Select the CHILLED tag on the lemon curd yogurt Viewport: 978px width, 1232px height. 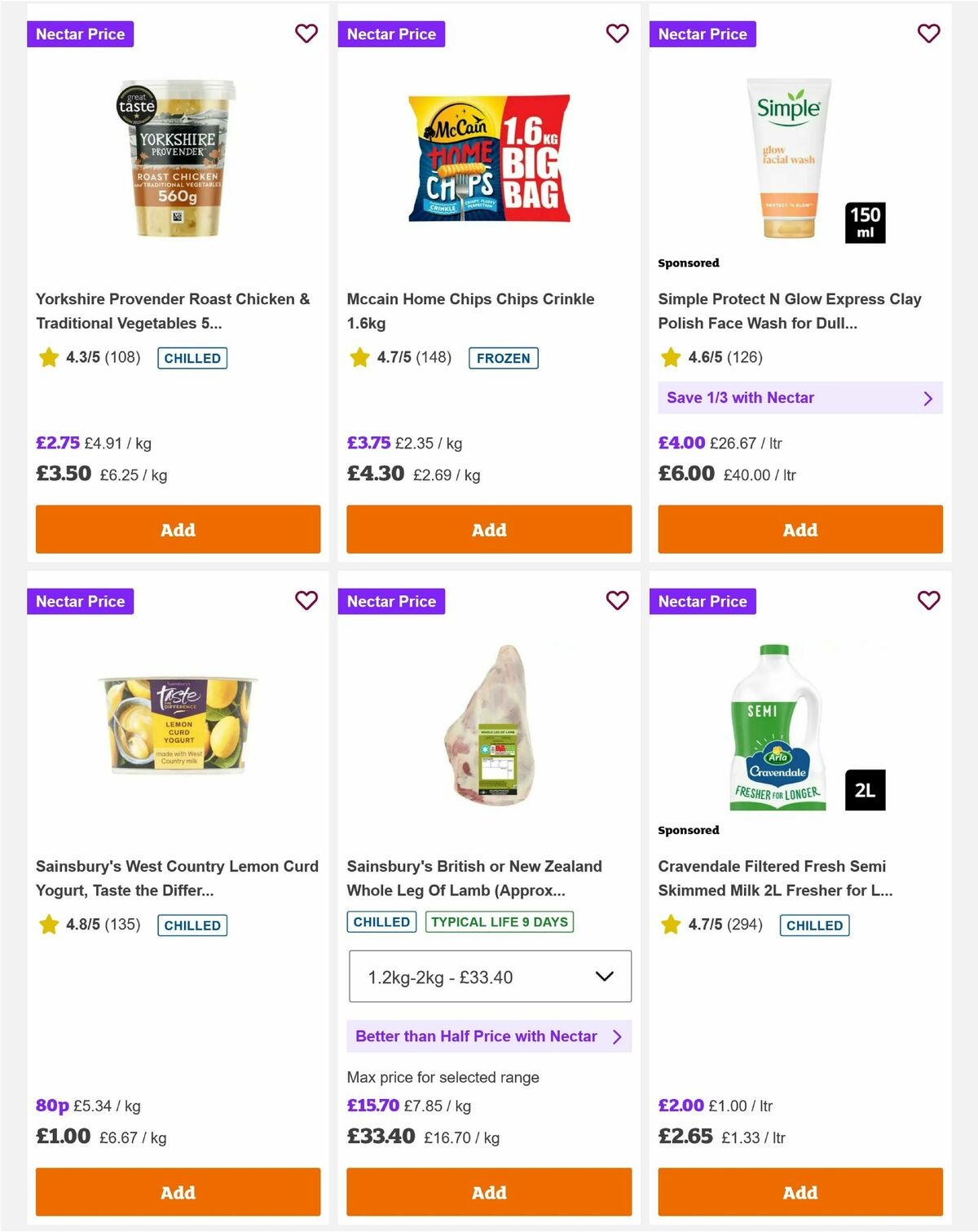click(x=192, y=925)
